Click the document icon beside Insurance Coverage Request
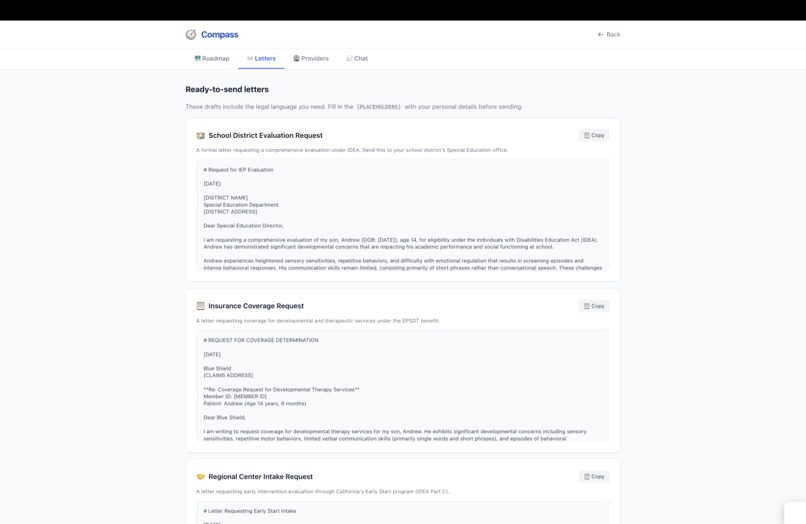Screen dimensions: 806x524 [x=200, y=306]
